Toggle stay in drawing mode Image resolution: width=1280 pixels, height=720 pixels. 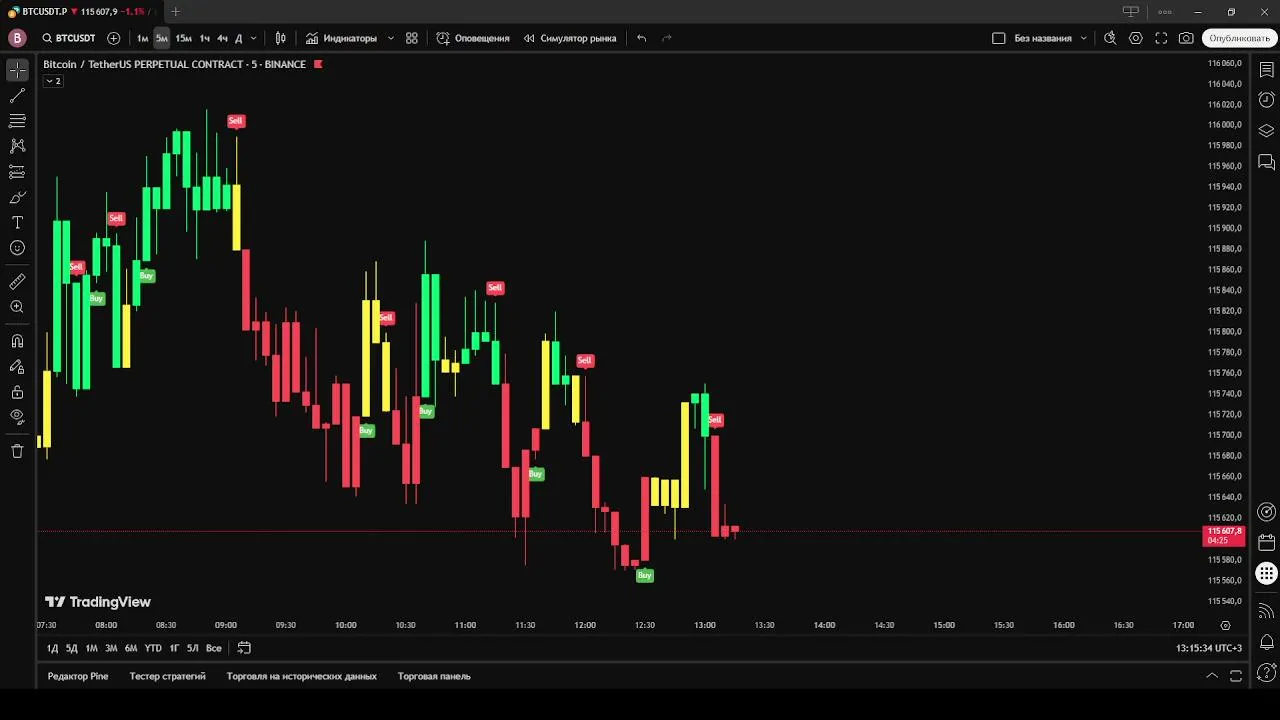pyautogui.click(x=17, y=366)
